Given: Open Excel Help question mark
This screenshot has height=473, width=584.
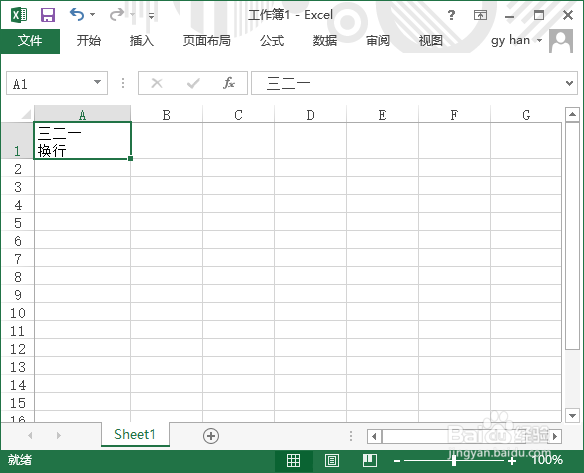Looking at the screenshot, I should [x=451, y=15].
